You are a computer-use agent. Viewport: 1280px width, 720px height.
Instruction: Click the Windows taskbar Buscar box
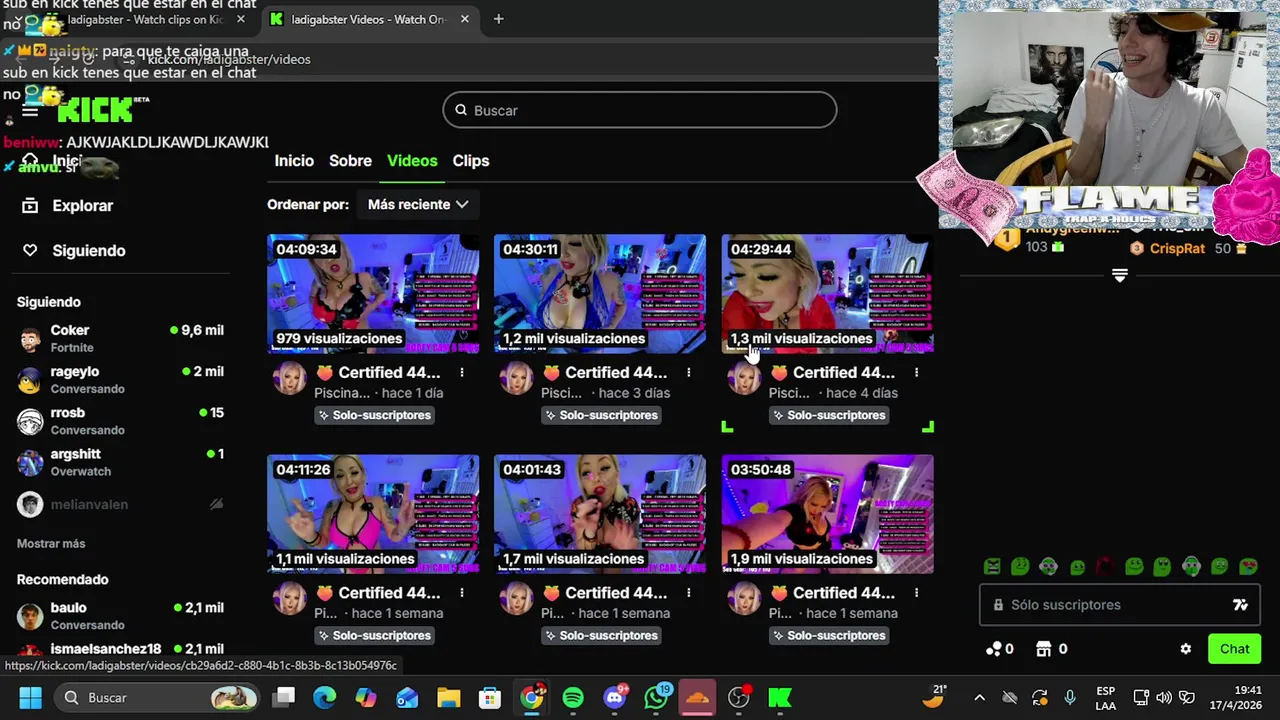(156, 697)
